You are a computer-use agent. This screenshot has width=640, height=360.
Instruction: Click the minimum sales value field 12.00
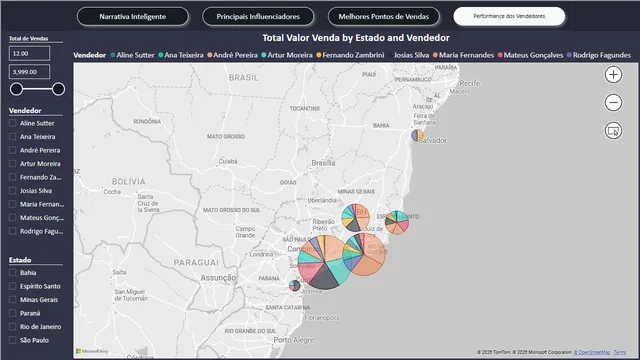29,53
